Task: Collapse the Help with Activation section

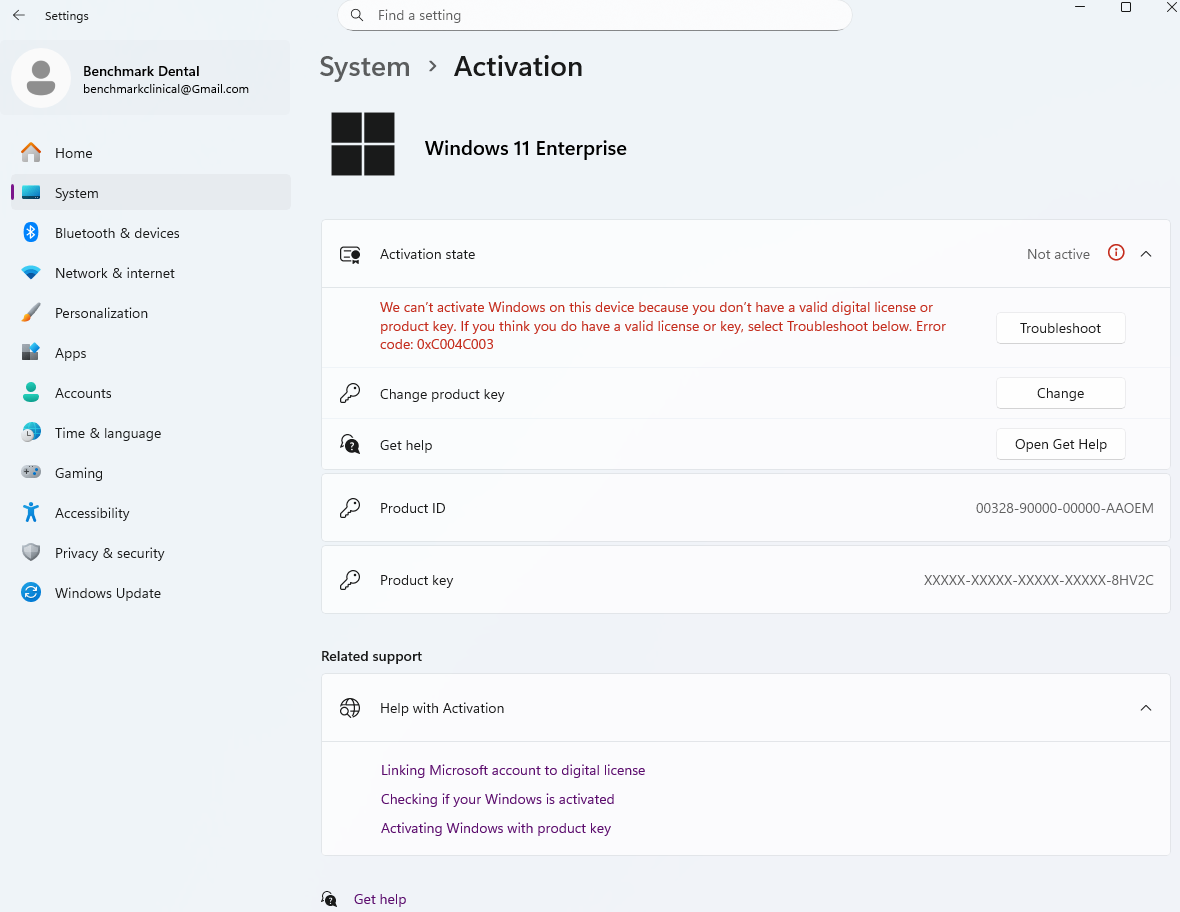Action: pos(1146,708)
